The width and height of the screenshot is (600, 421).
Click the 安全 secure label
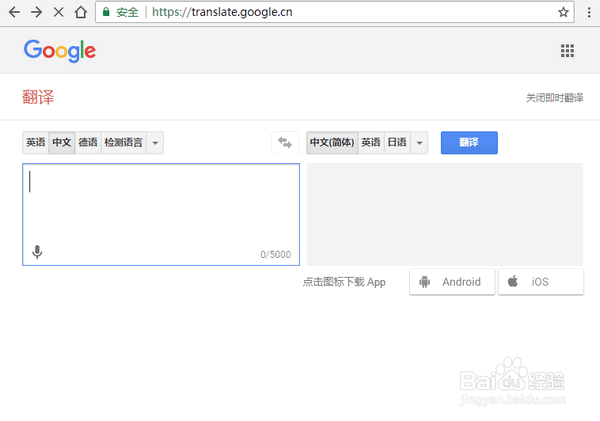point(127,12)
